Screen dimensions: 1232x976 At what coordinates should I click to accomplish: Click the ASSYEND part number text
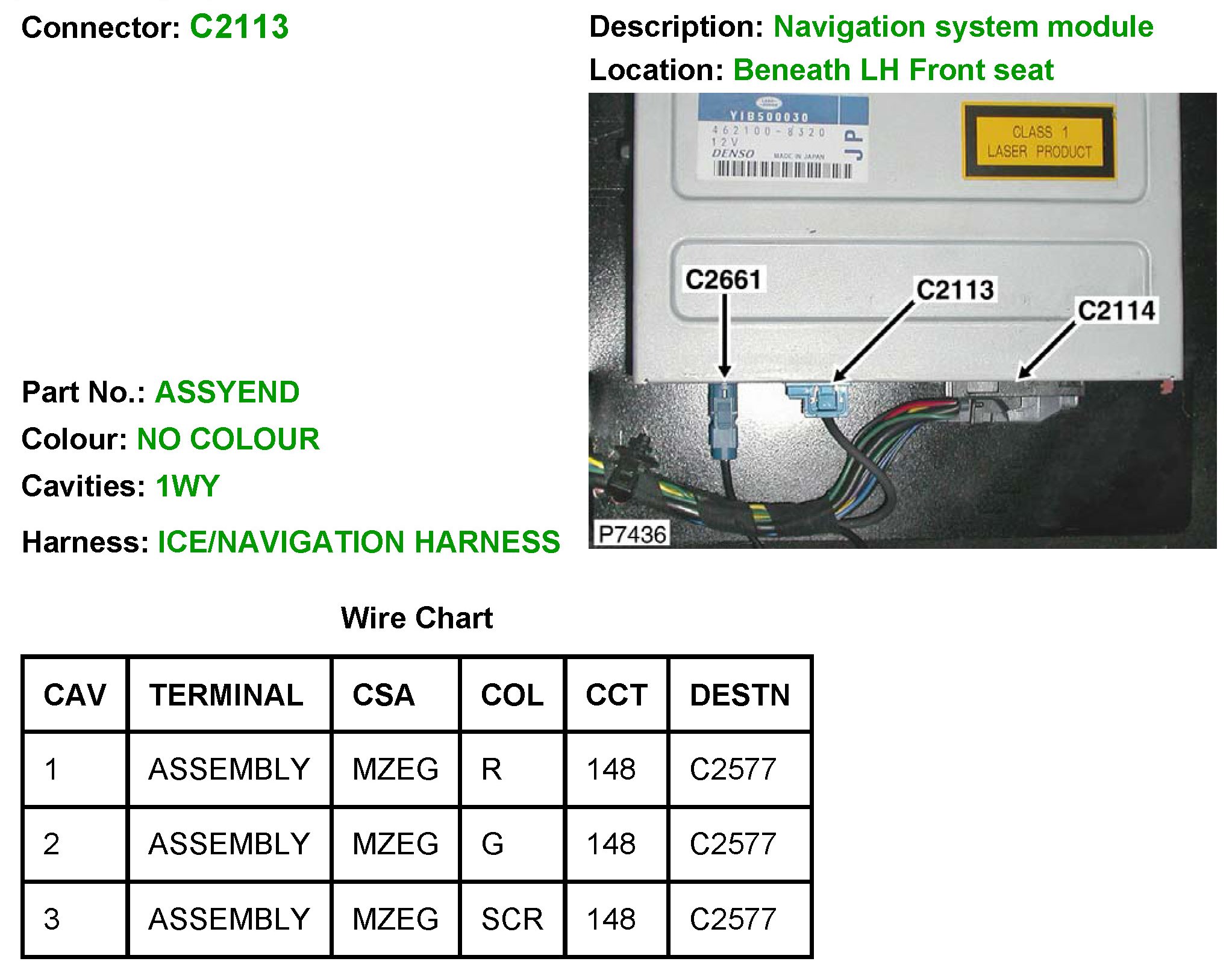227,392
